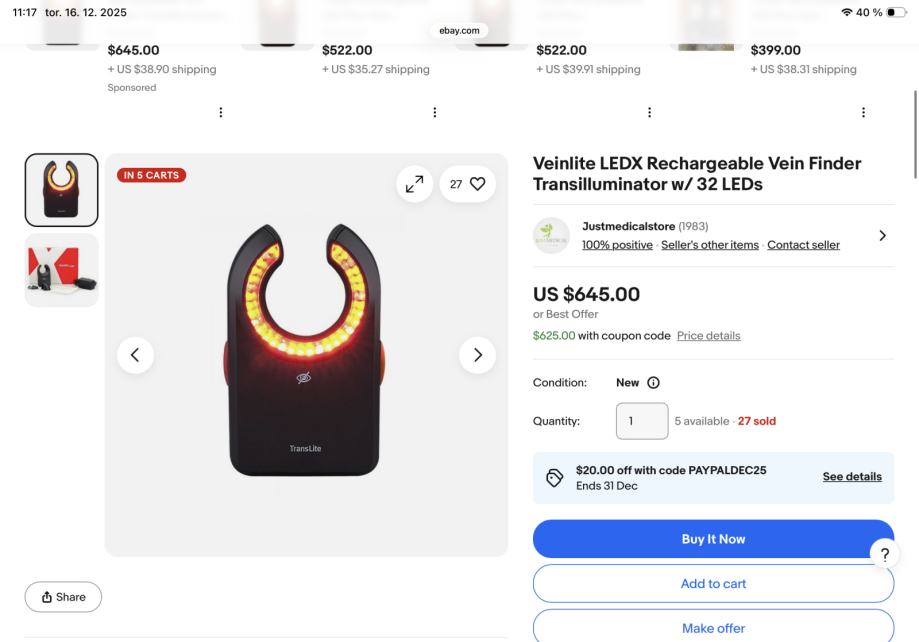Show the next product image
Viewport: 919px width, 642px height.
pyautogui.click(x=477, y=354)
